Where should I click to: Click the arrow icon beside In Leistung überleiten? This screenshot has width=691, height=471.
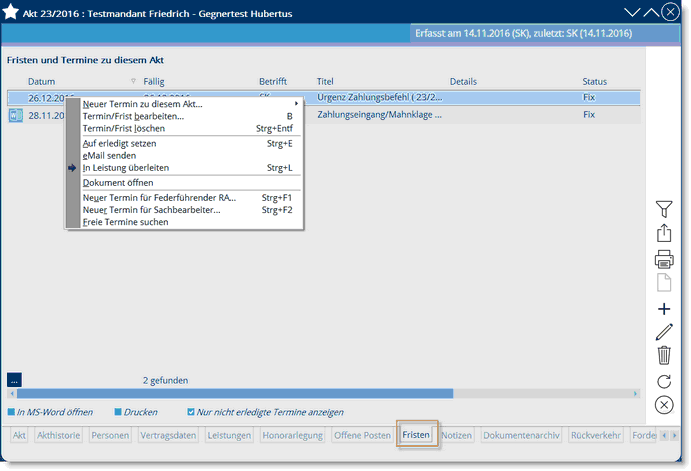(x=72, y=168)
